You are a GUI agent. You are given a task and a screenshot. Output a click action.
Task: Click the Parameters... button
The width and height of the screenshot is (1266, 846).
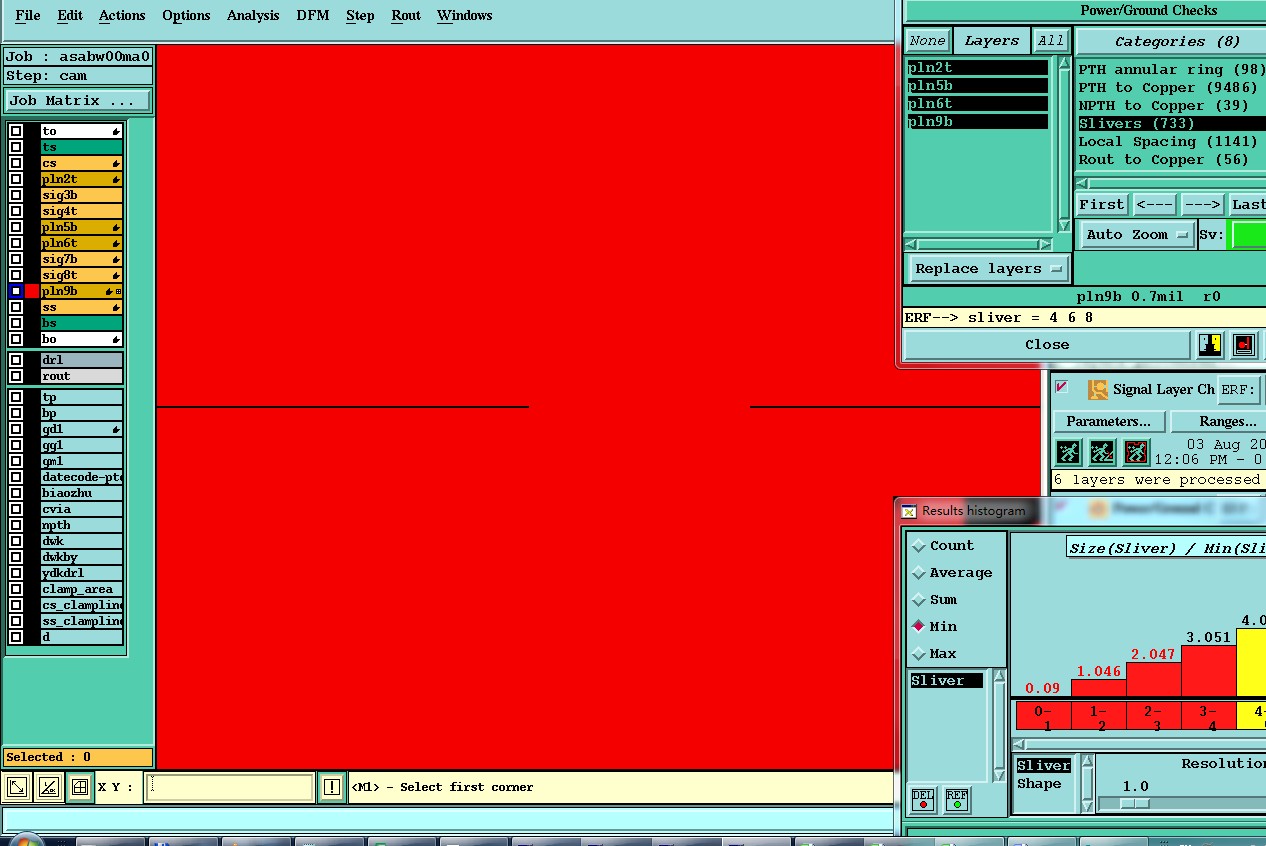pyautogui.click(x=1108, y=422)
